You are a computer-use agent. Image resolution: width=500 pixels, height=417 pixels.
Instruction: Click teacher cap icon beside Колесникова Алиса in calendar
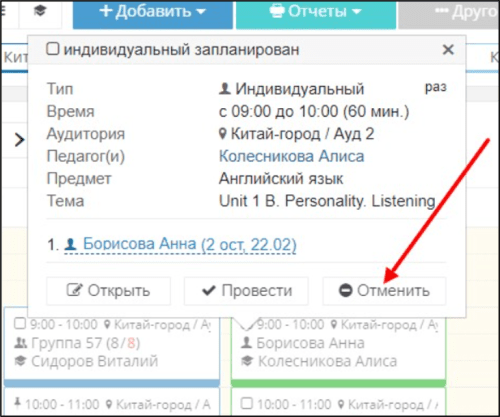coord(247,361)
